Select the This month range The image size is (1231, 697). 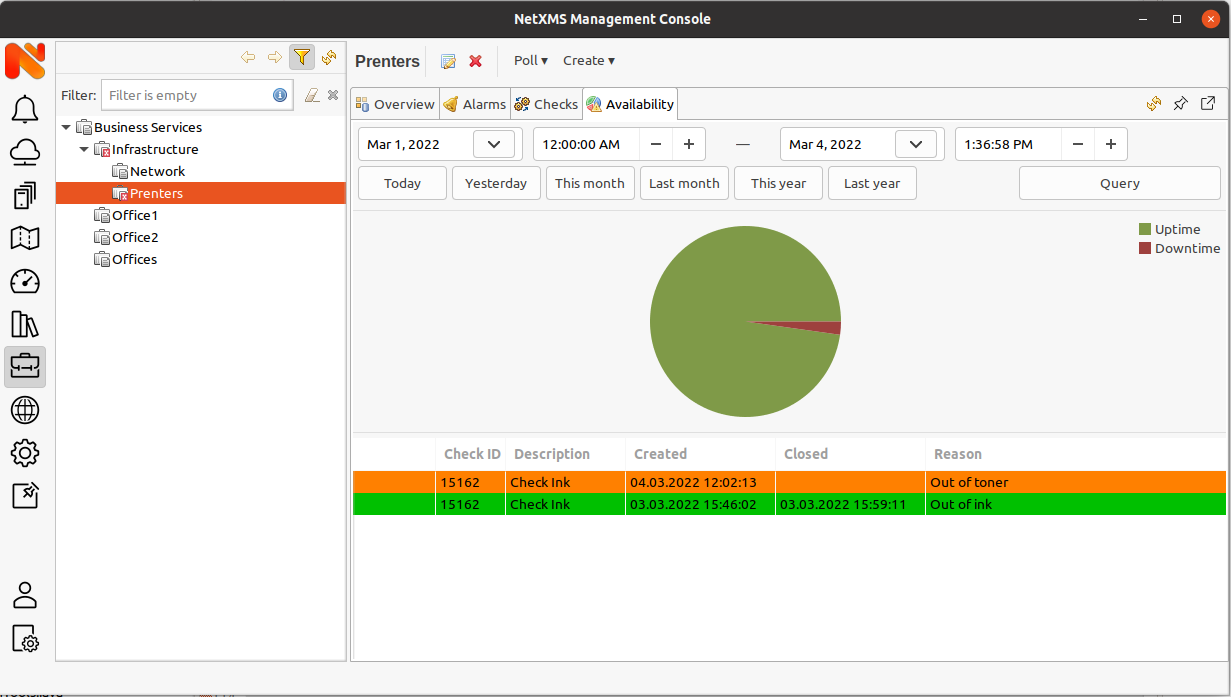coord(590,183)
